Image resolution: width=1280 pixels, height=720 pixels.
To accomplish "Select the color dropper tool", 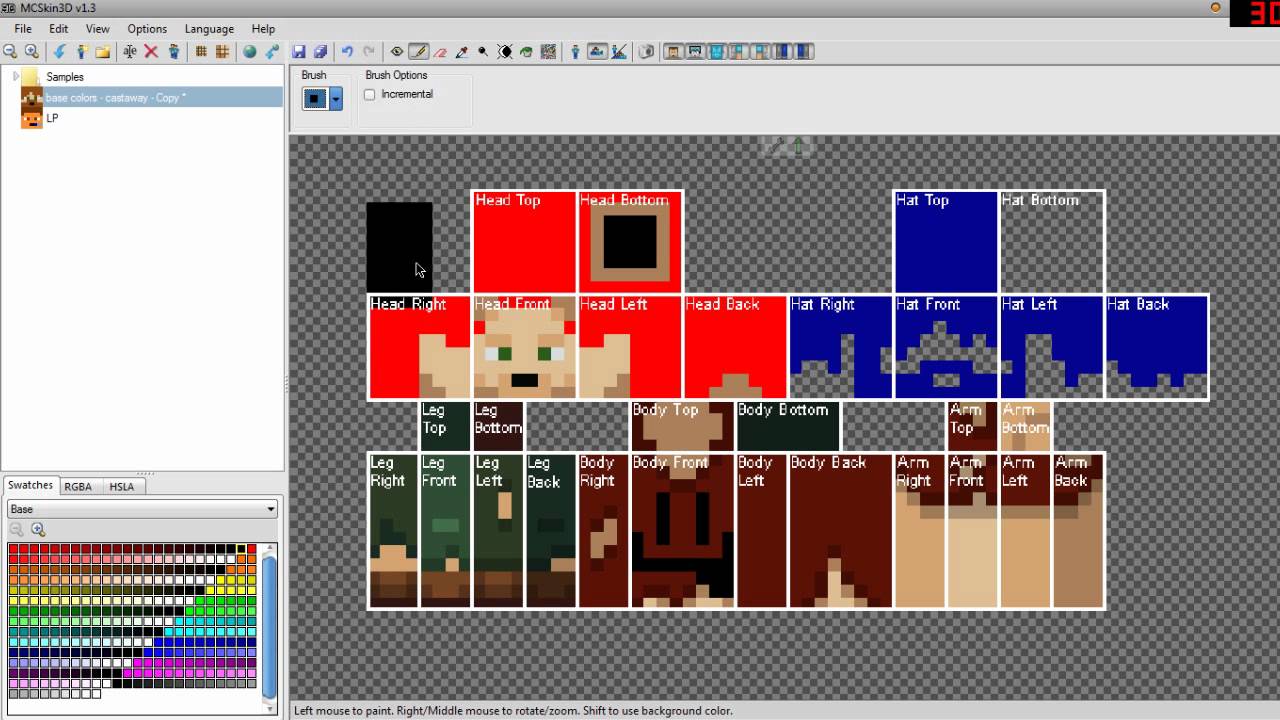I will 462,52.
